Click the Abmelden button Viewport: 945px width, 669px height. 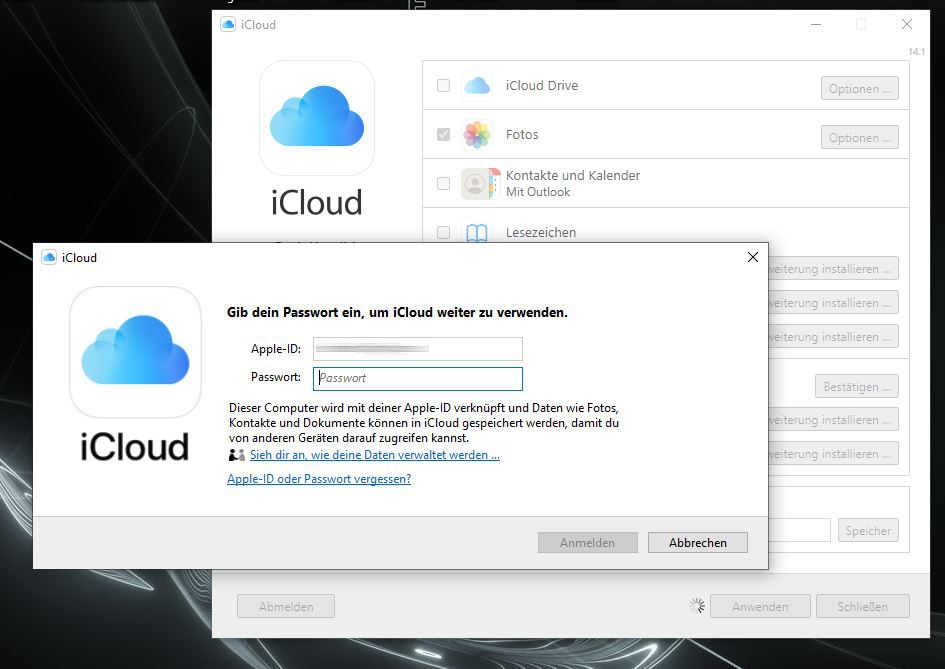coord(286,606)
